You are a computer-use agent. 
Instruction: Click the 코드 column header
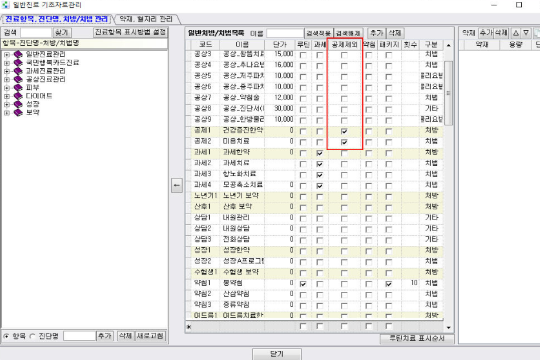[x=205, y=44]
